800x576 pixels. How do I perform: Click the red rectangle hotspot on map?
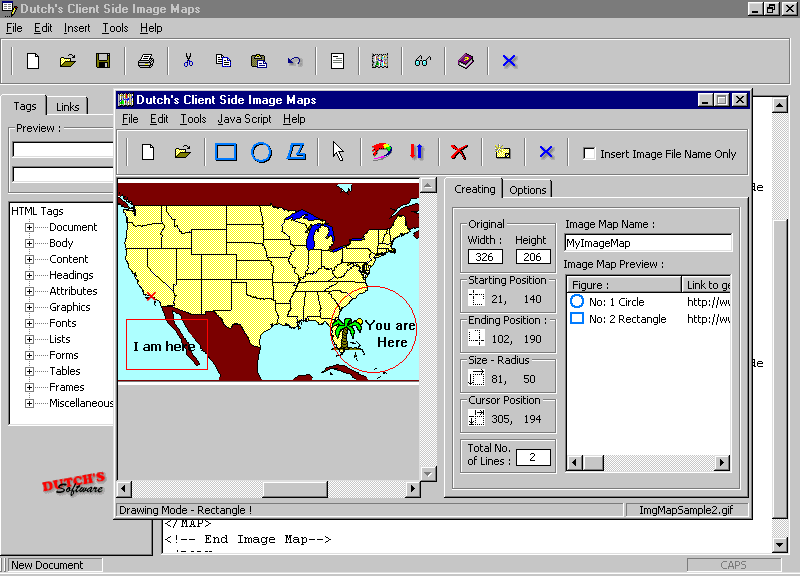coord(167,344)
